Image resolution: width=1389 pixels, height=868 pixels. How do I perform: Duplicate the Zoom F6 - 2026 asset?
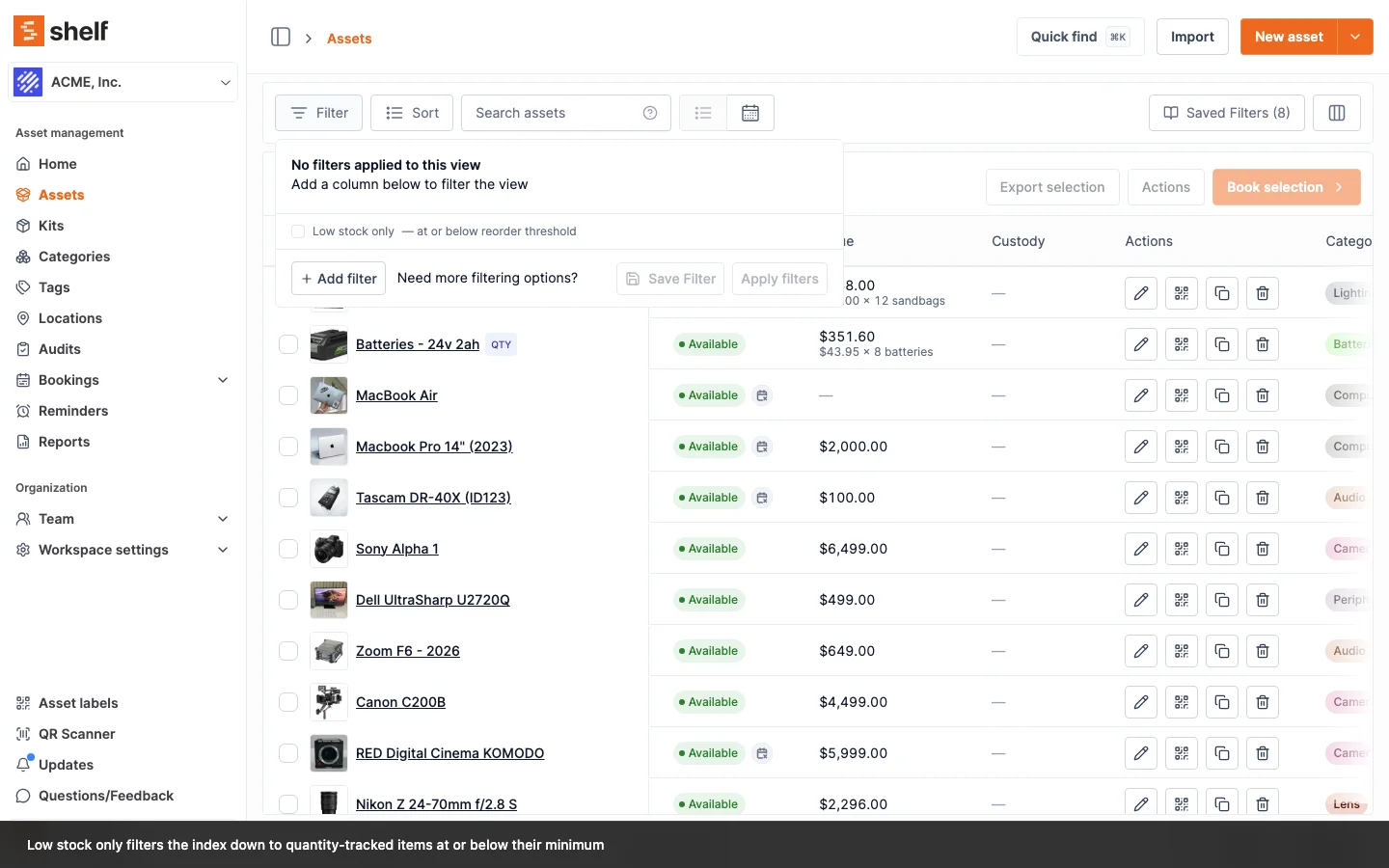click(x=1222, y=651)
